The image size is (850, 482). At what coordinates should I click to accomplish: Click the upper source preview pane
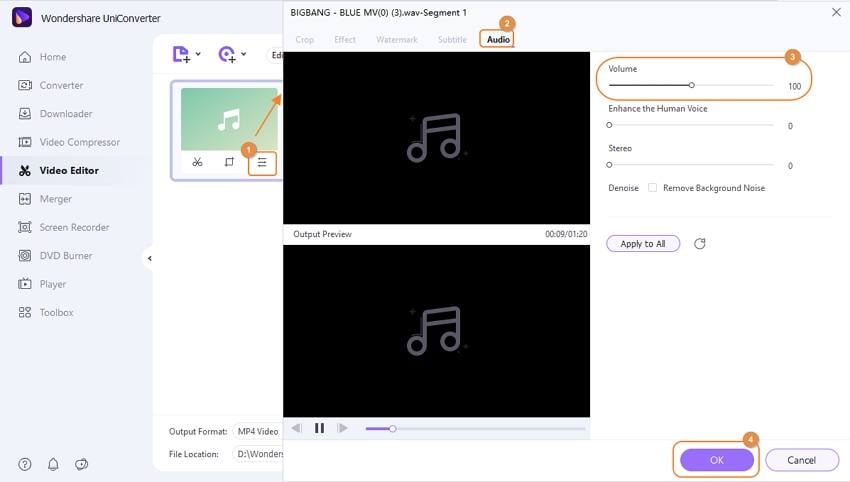click(x=436, y=138)
